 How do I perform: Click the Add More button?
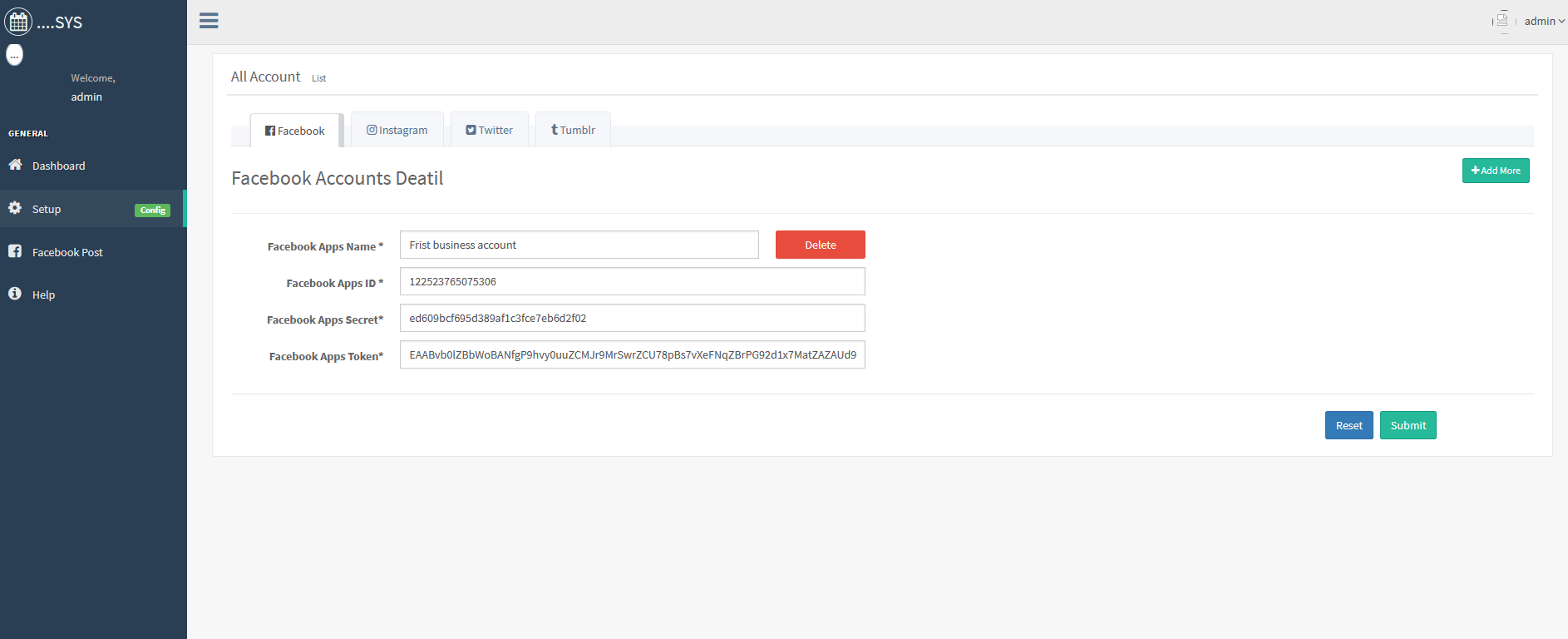tap(1496, 171)
